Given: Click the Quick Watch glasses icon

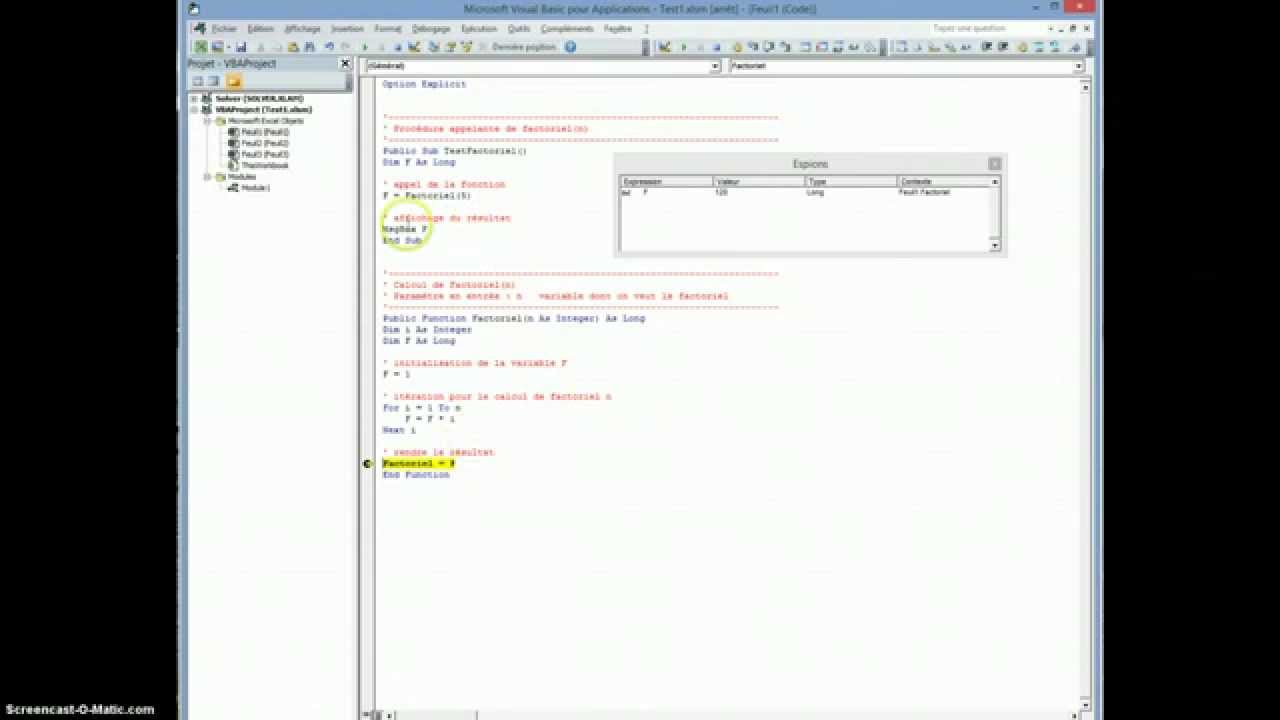Looking at the screenshot, I should 853,47.
